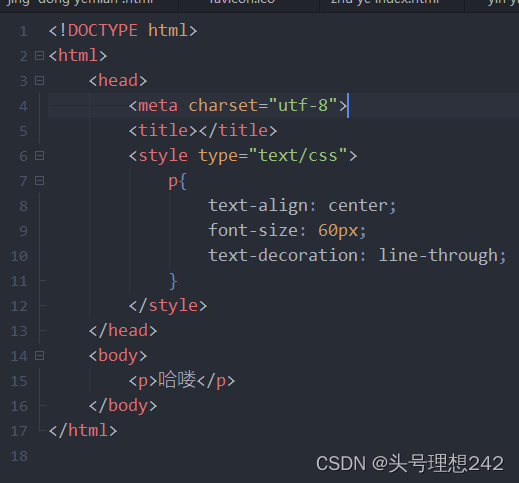Click the opening style tag name

pos(163,156)
